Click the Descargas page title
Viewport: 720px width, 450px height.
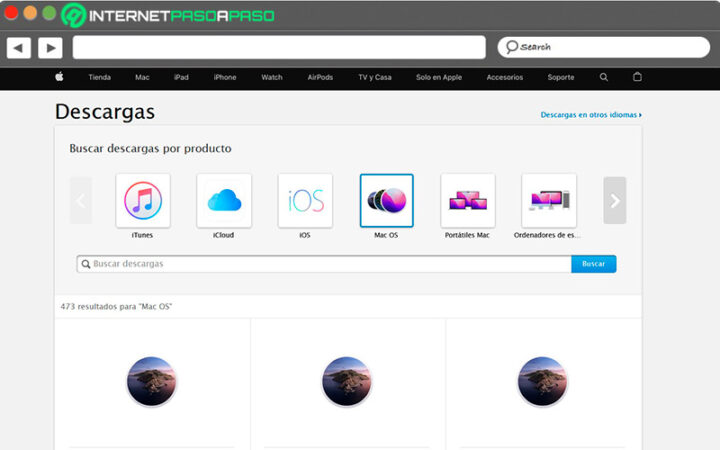pos(105,112)
